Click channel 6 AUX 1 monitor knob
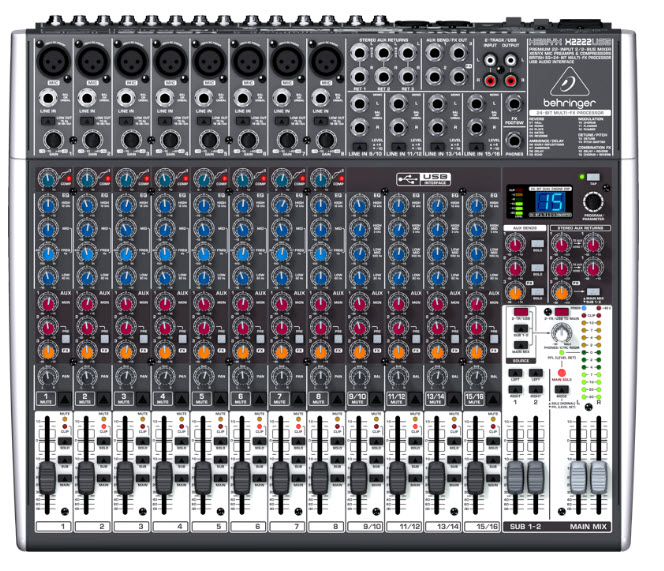 243,303
